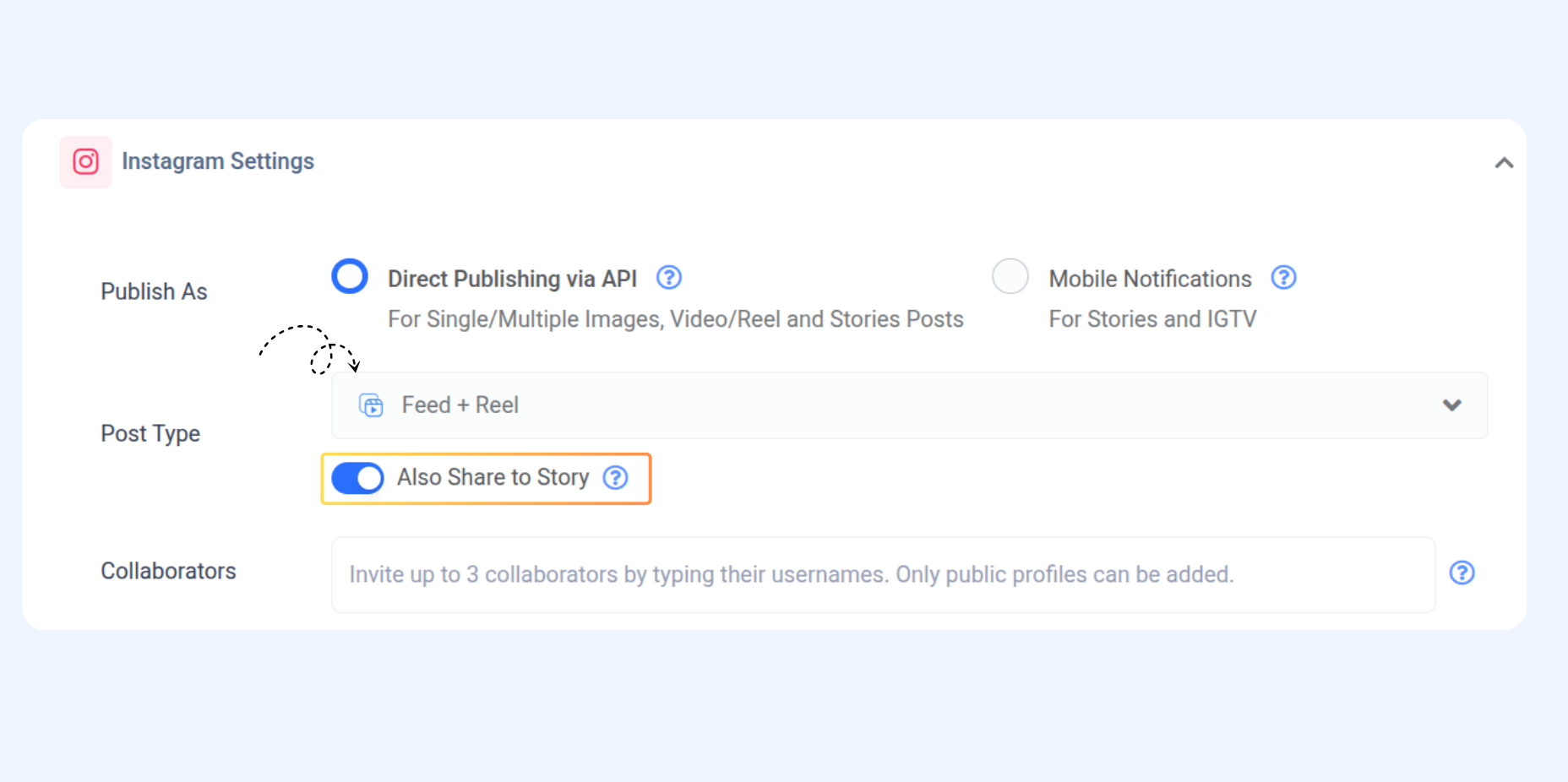Click the Feed + Reel dropdown text

pyautogui.click(x=460, y=405)
